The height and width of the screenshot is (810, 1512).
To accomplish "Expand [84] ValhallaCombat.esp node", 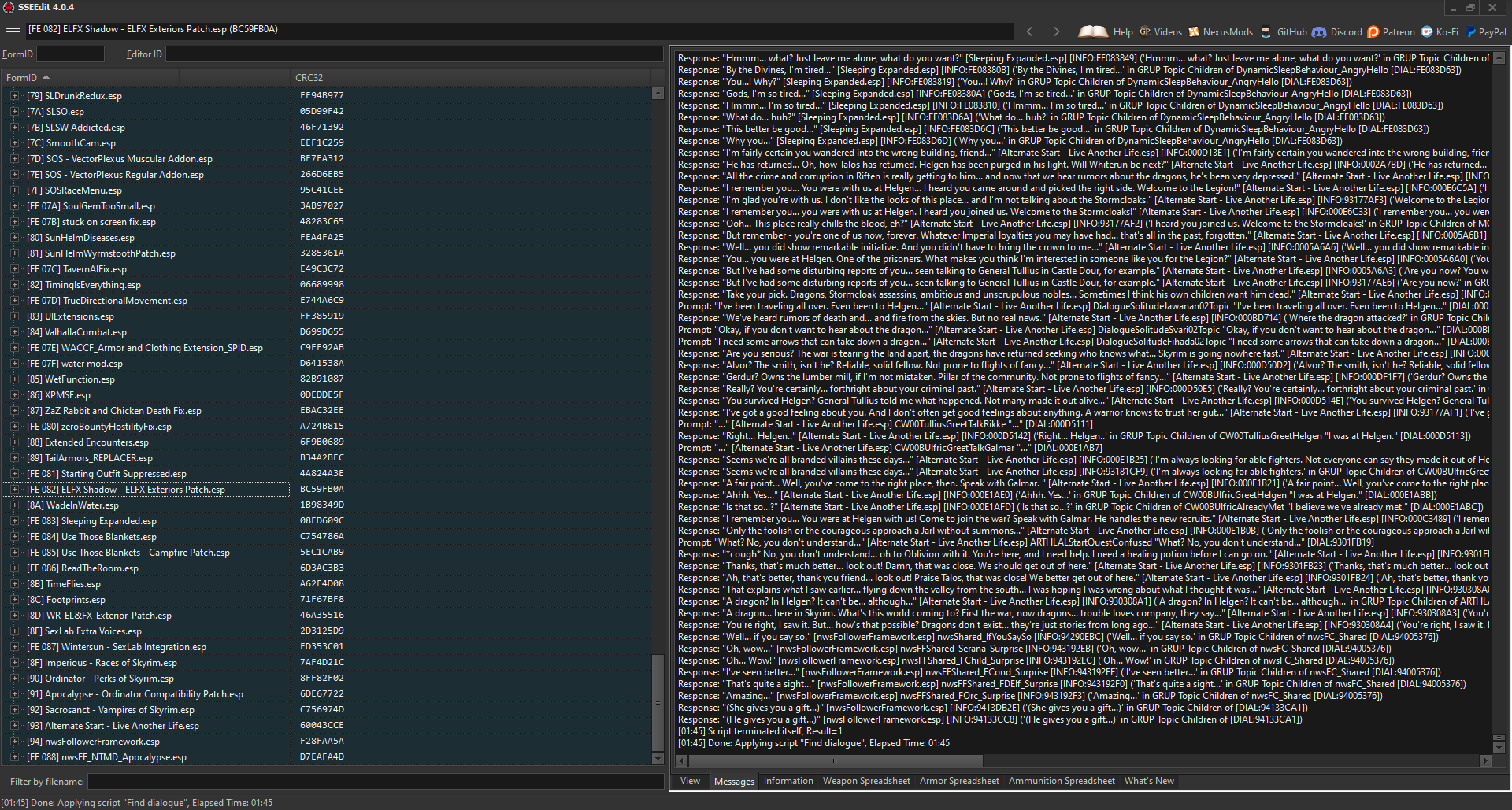I will tap(14, 332).
